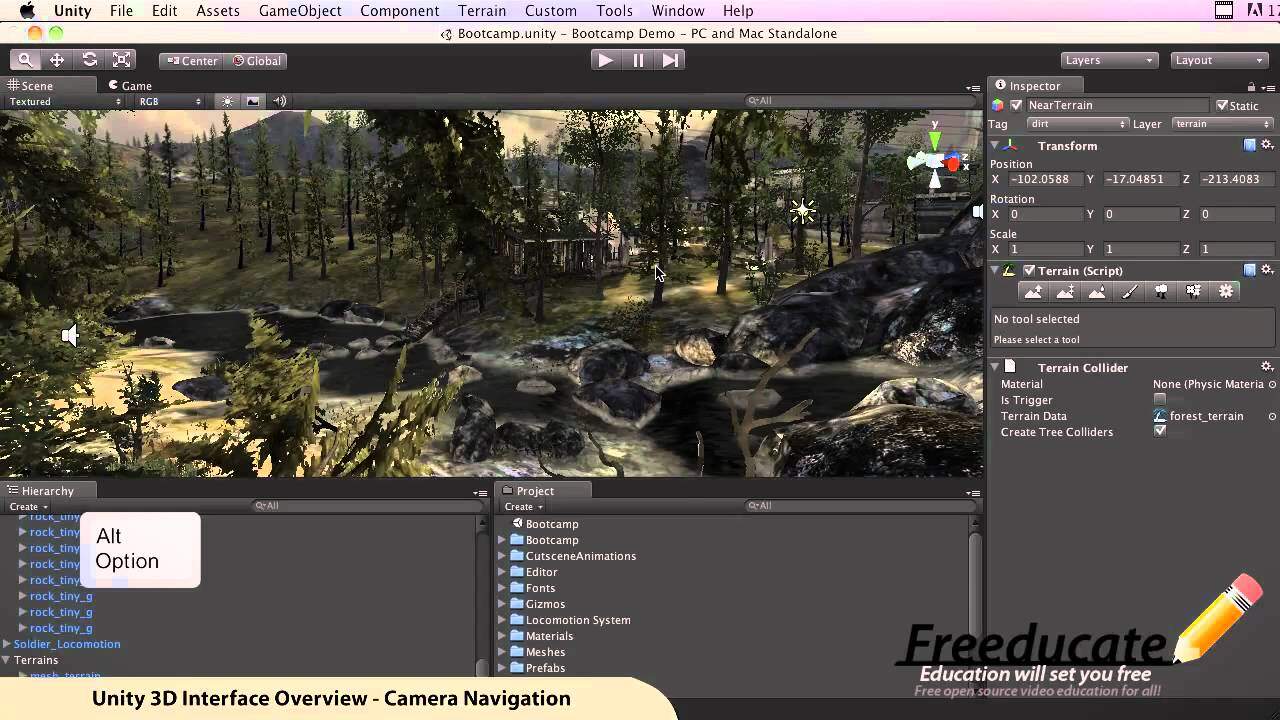Screen dimensions: 1280x720
Task: Toggle scene lighting sun icon
Action: 227,101
